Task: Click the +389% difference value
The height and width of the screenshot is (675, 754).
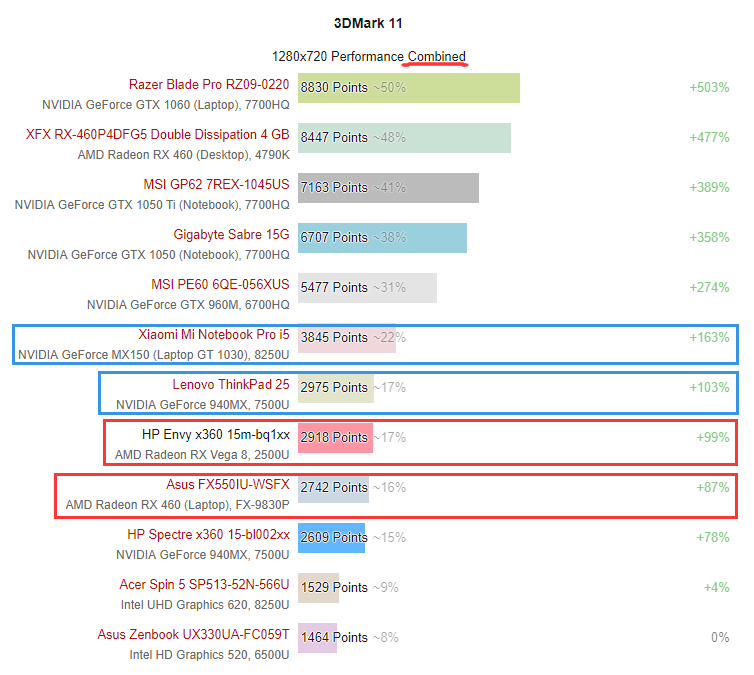Action: (709, 188)
